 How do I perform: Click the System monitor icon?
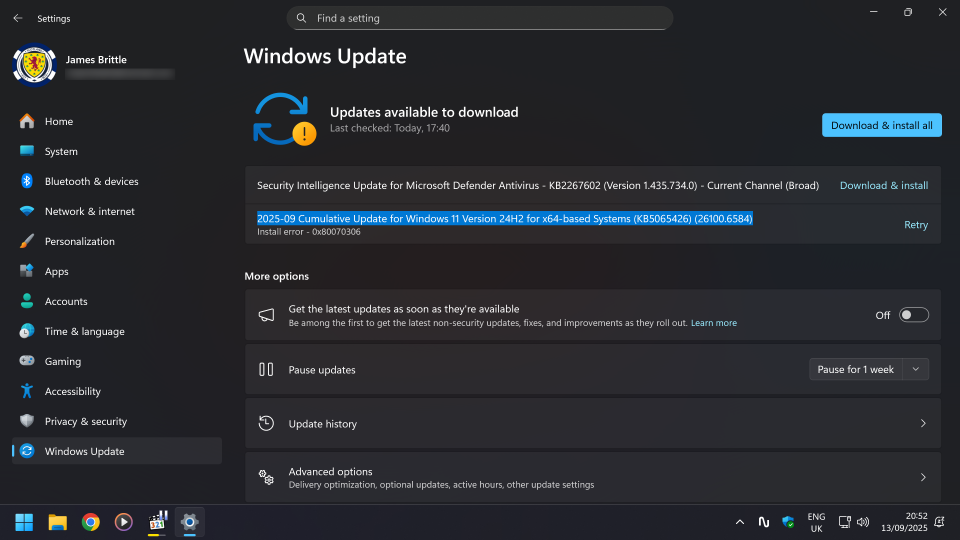pyautogui.click(x=27, y=151)
